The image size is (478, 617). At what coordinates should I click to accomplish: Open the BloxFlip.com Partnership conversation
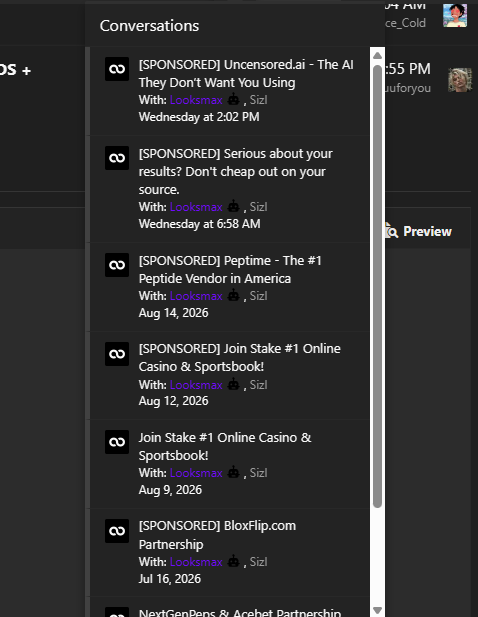pyautogui.click(x=217, y=535)
